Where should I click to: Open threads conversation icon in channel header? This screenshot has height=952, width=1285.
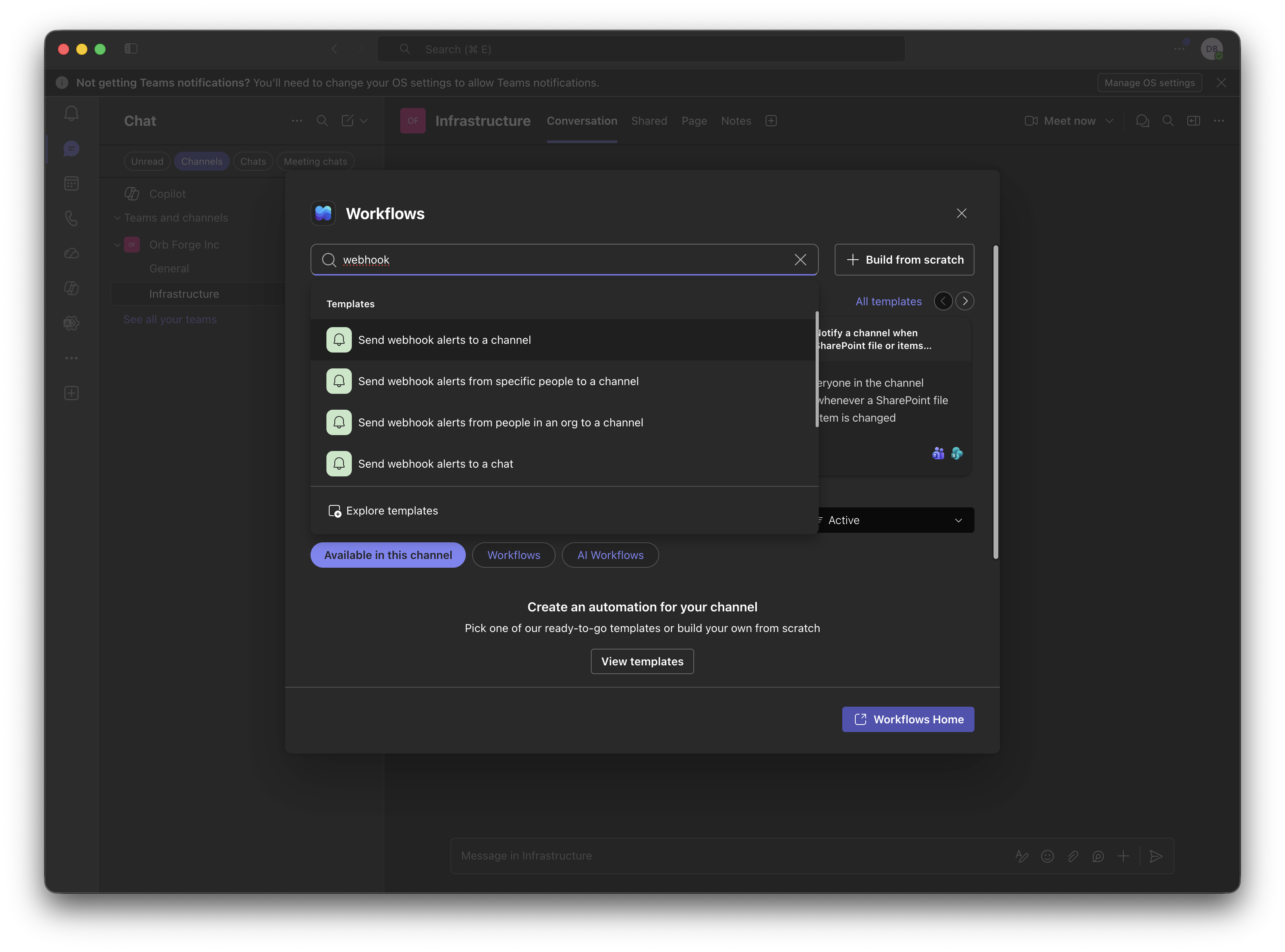[1142, 121]
